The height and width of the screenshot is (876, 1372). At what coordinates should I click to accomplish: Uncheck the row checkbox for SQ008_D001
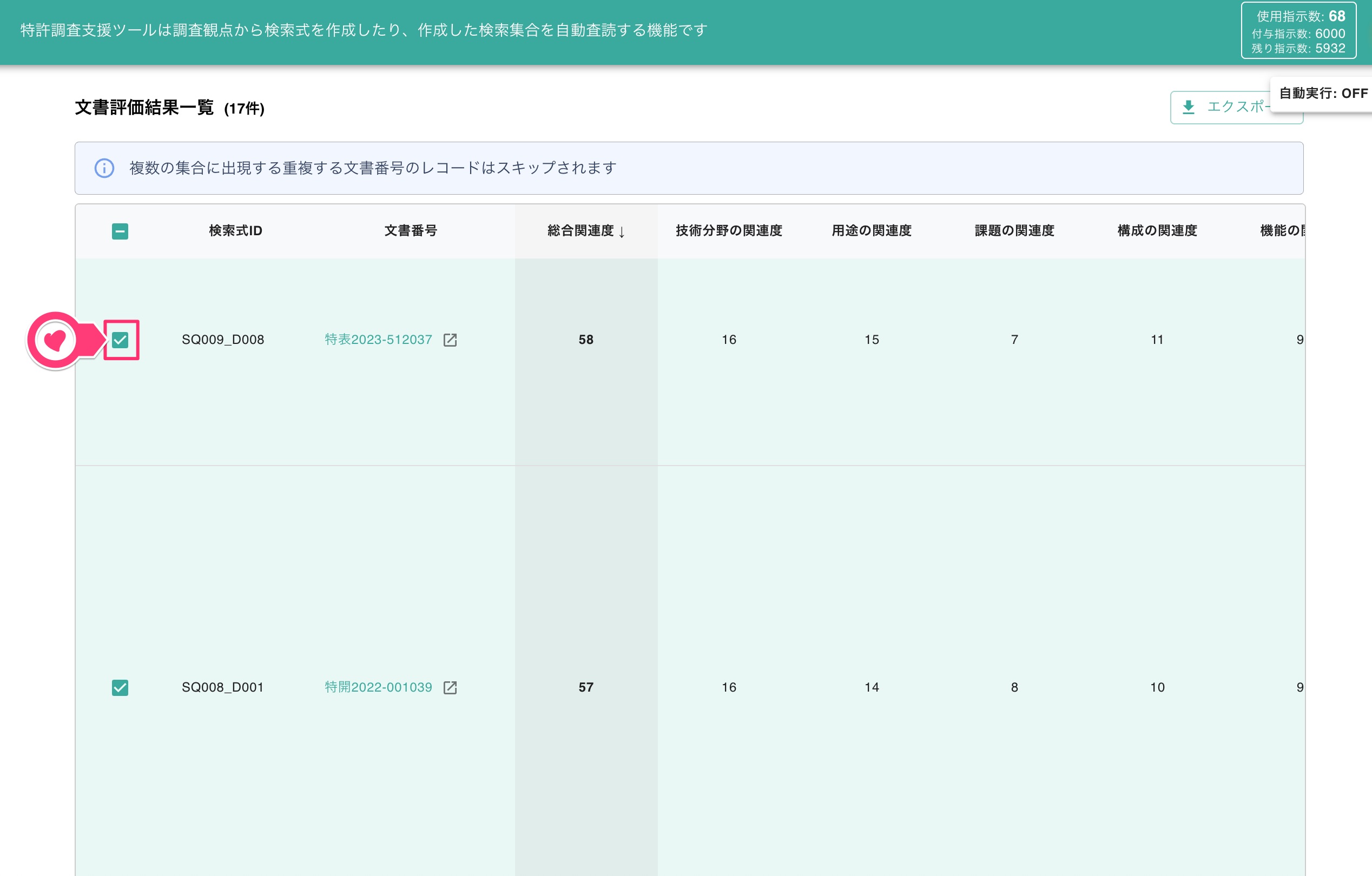(120, 687)
